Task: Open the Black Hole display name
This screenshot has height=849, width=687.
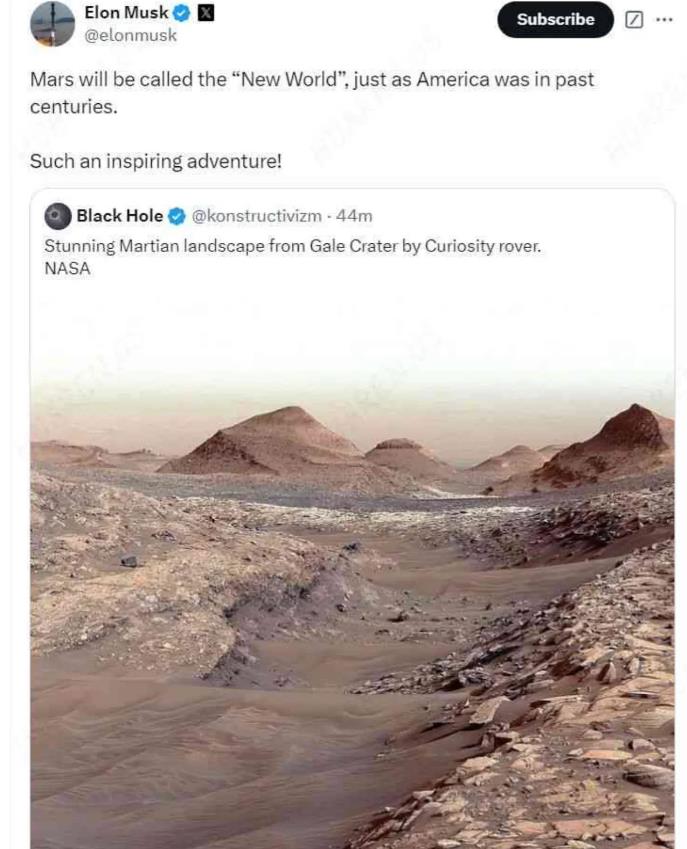Action: click(x=119, y=216)
